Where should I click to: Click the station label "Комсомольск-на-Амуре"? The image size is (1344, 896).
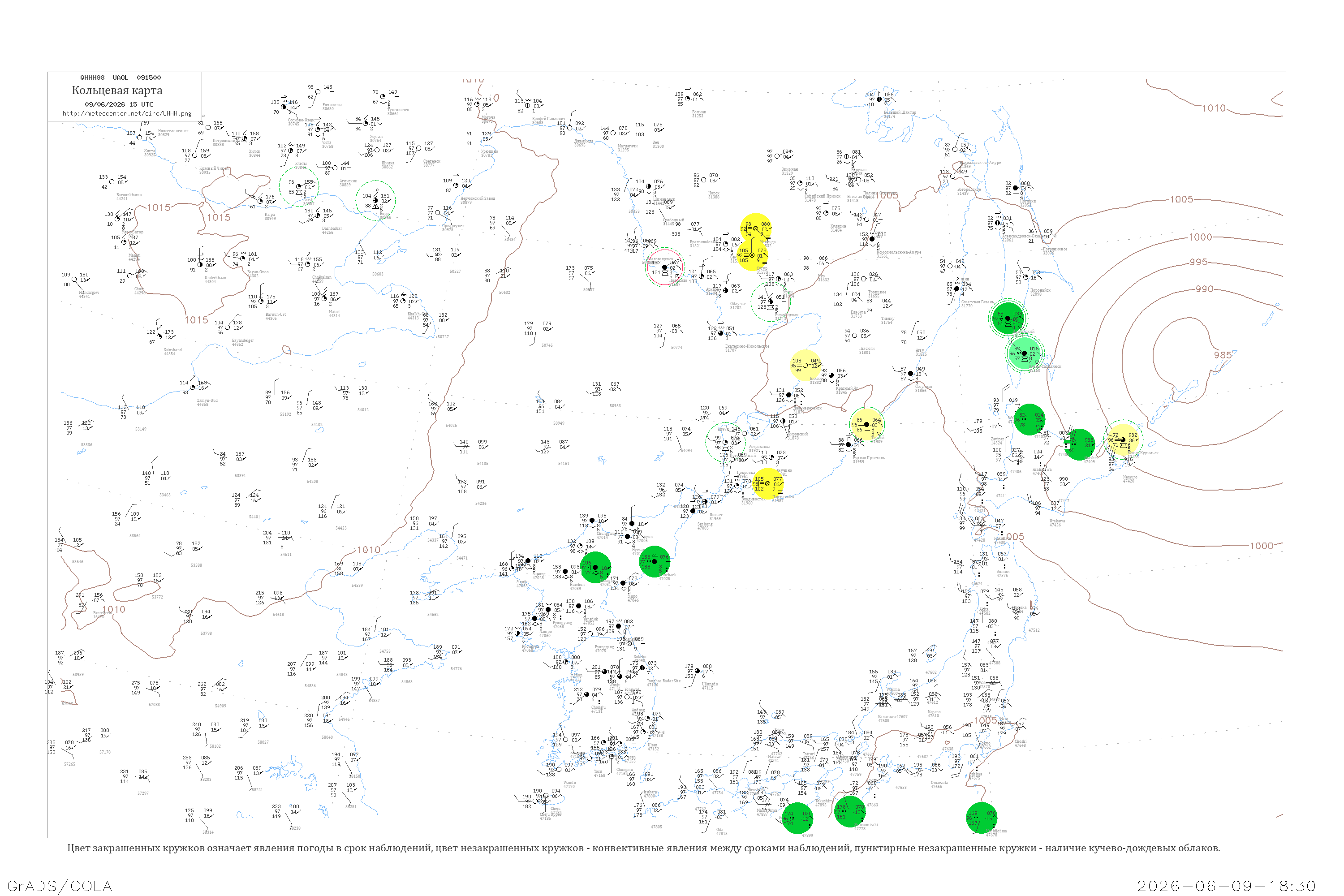[x=898, y=252]
